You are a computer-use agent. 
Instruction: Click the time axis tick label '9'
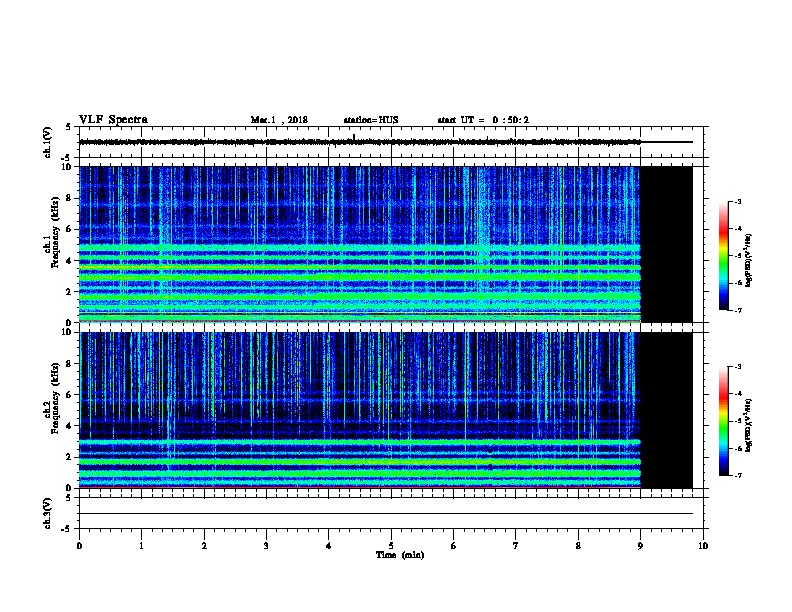click(x=640, y=546)
